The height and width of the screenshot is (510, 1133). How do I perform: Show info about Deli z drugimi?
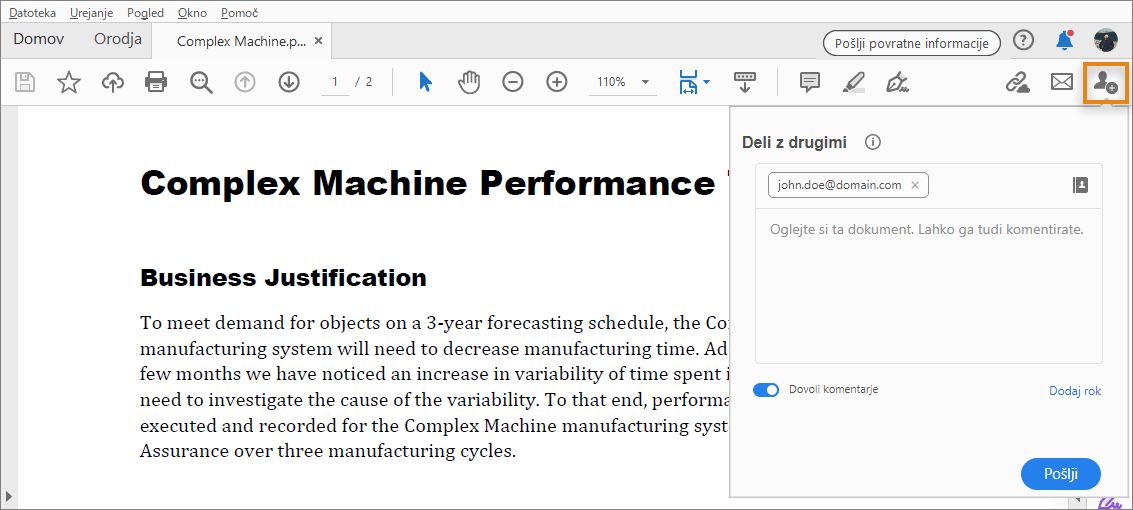[873, 142]
